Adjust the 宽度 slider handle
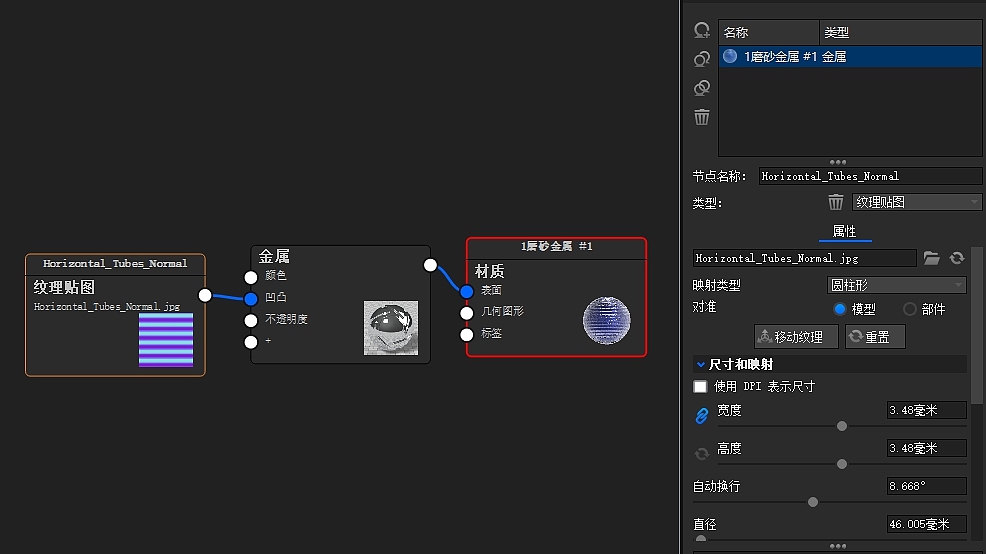Image resolution: width=986 pixels, height=554 pixels. click(x=842, y=426)
